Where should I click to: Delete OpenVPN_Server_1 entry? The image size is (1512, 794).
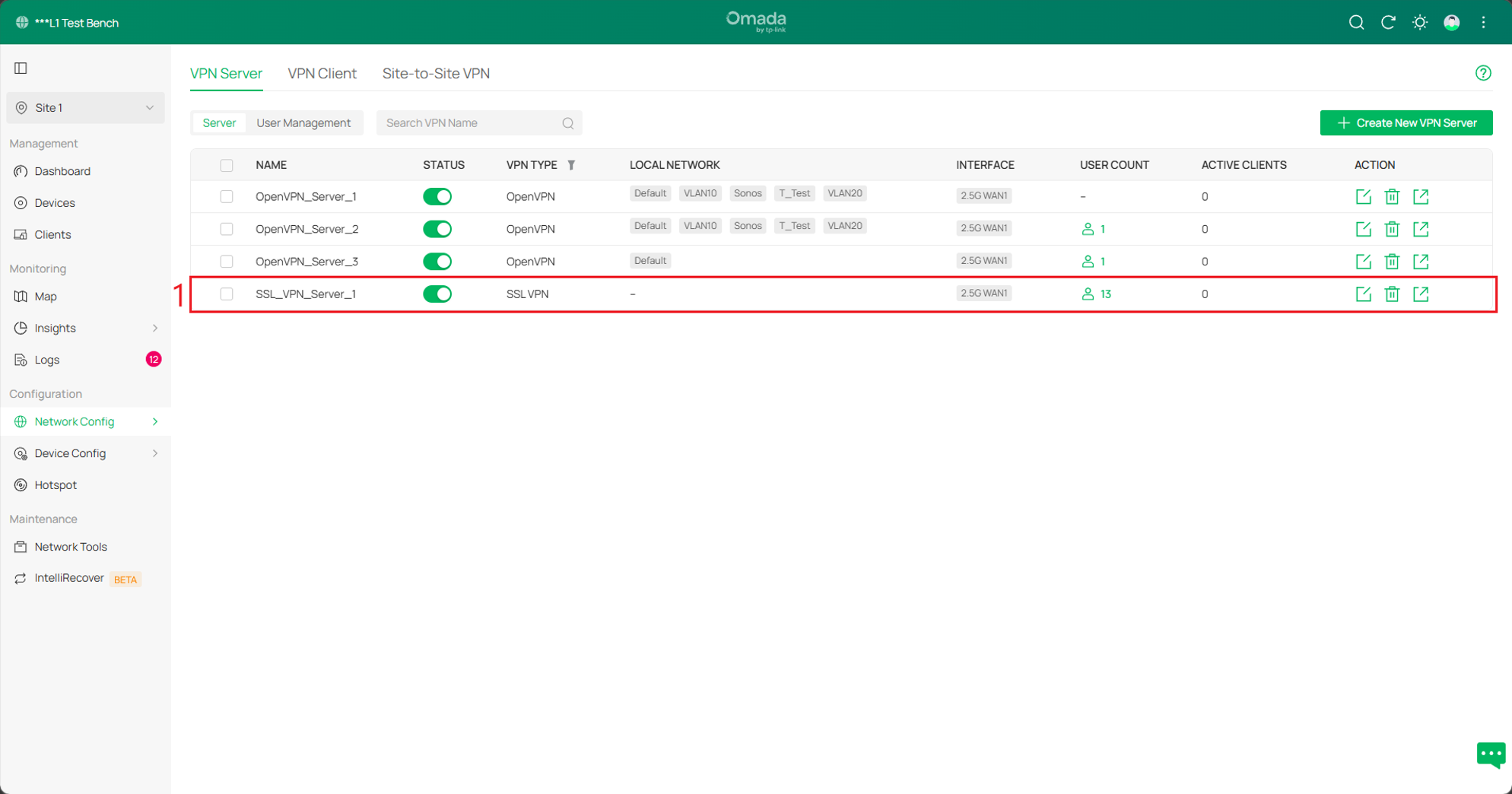coord(1392,197)
